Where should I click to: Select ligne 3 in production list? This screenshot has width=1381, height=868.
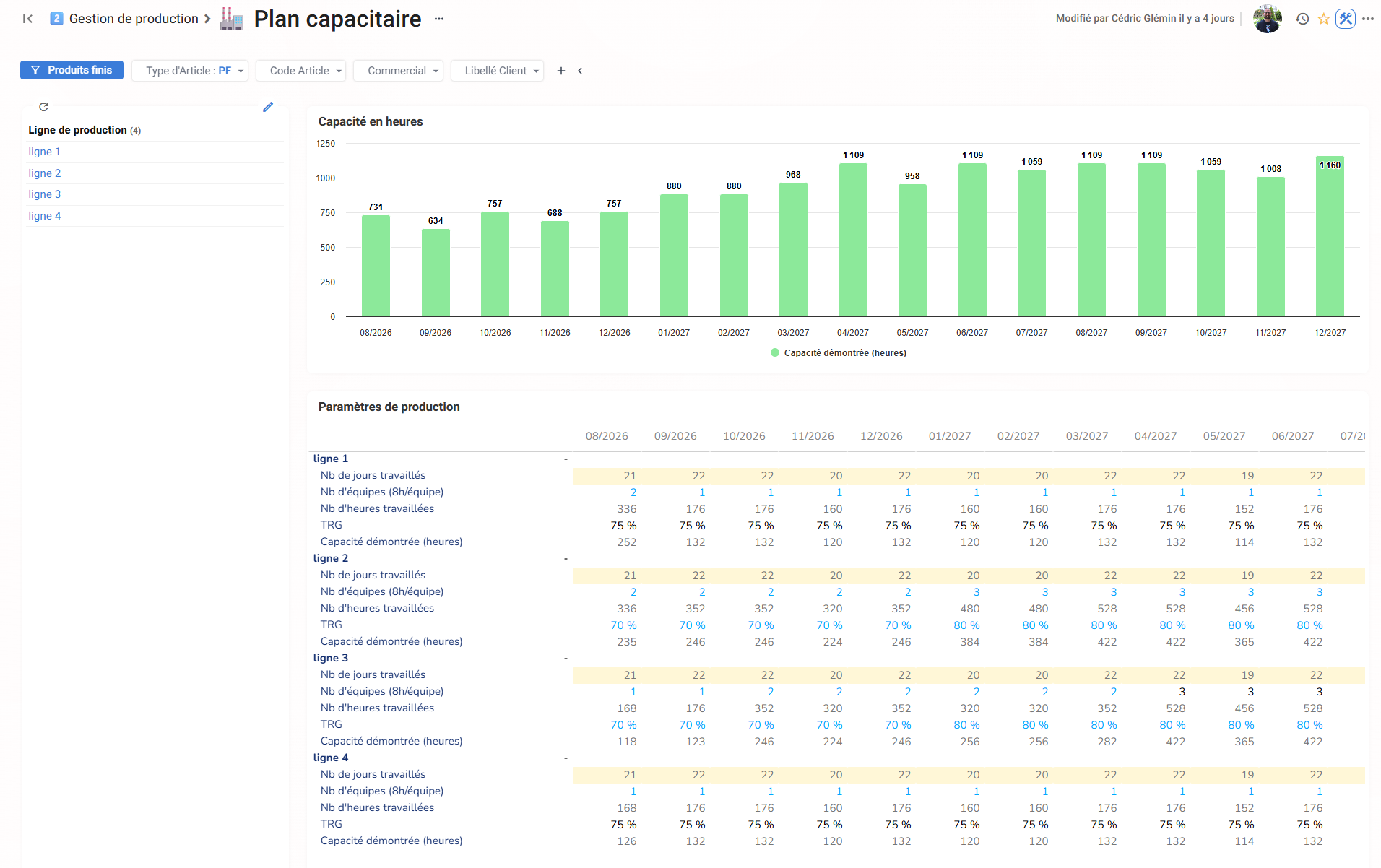click(x=44, y=194)
